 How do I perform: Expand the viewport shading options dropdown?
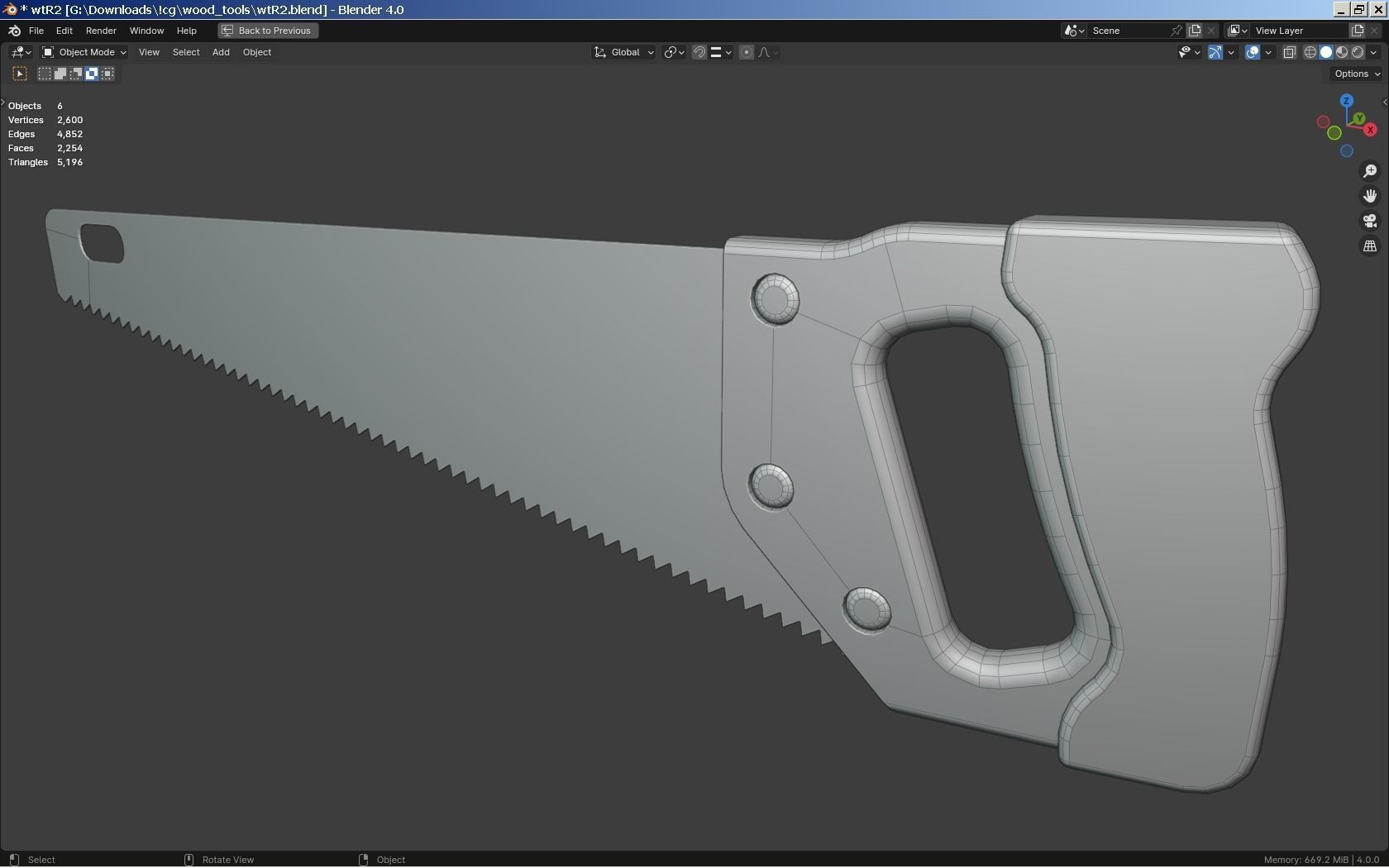1374,52
